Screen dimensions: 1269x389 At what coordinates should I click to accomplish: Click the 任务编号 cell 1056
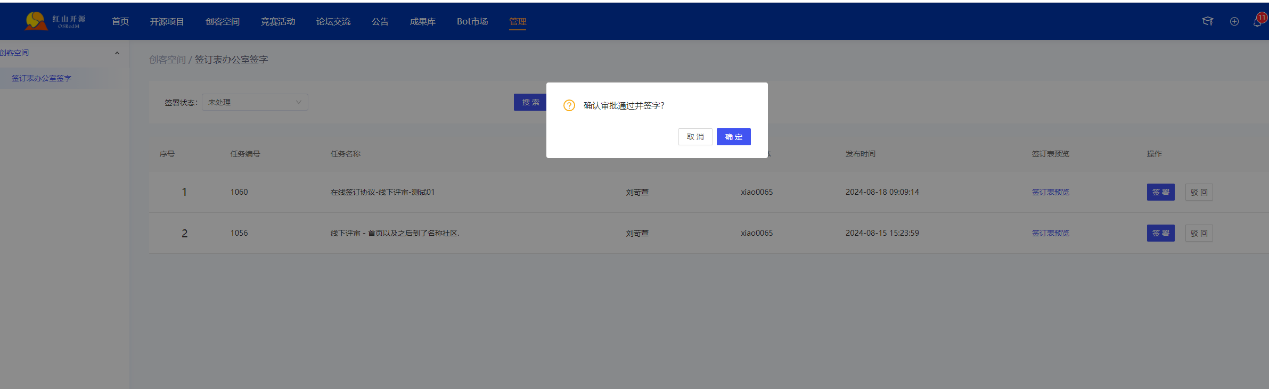pos(238,233)
